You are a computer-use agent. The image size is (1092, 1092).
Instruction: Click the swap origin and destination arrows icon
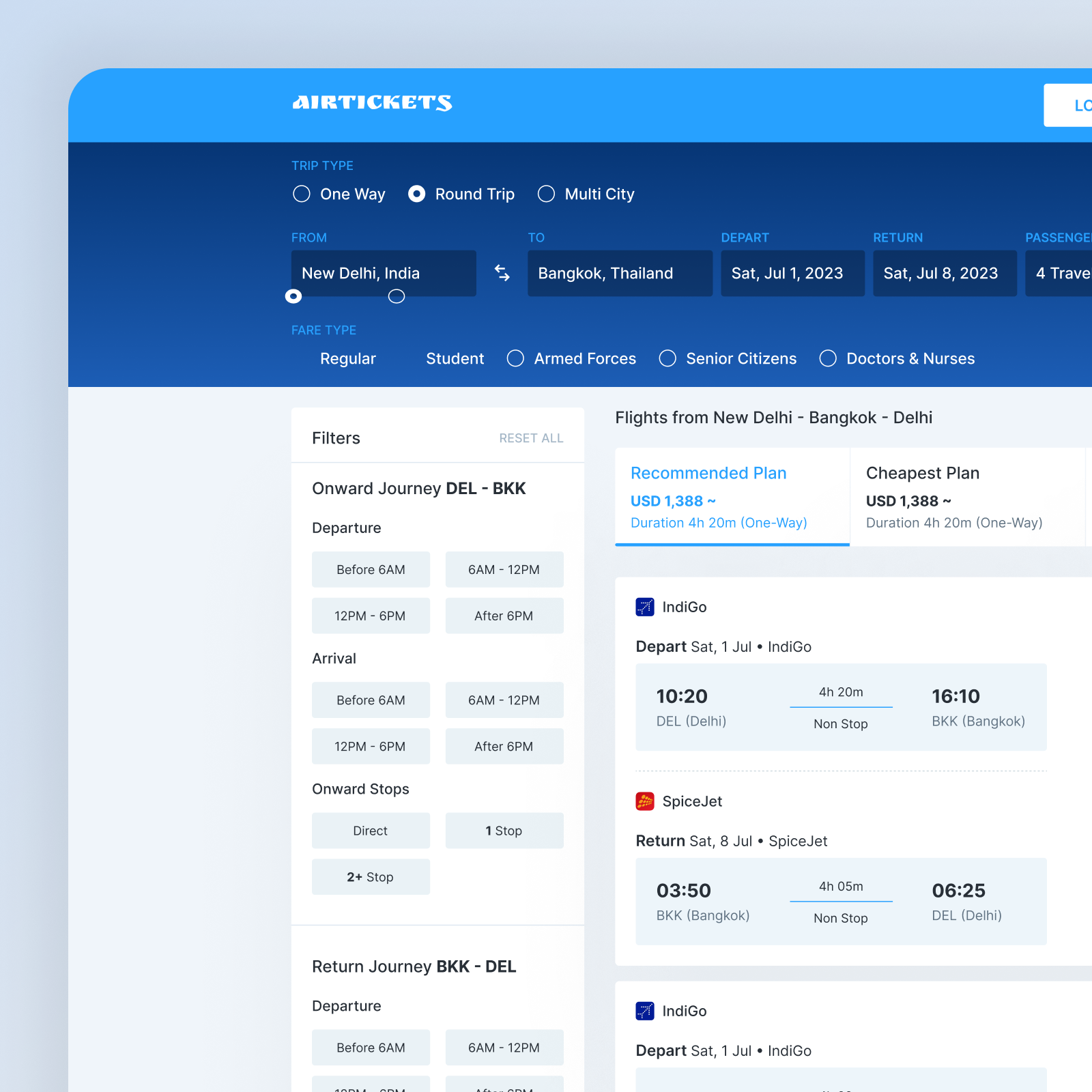502,273
